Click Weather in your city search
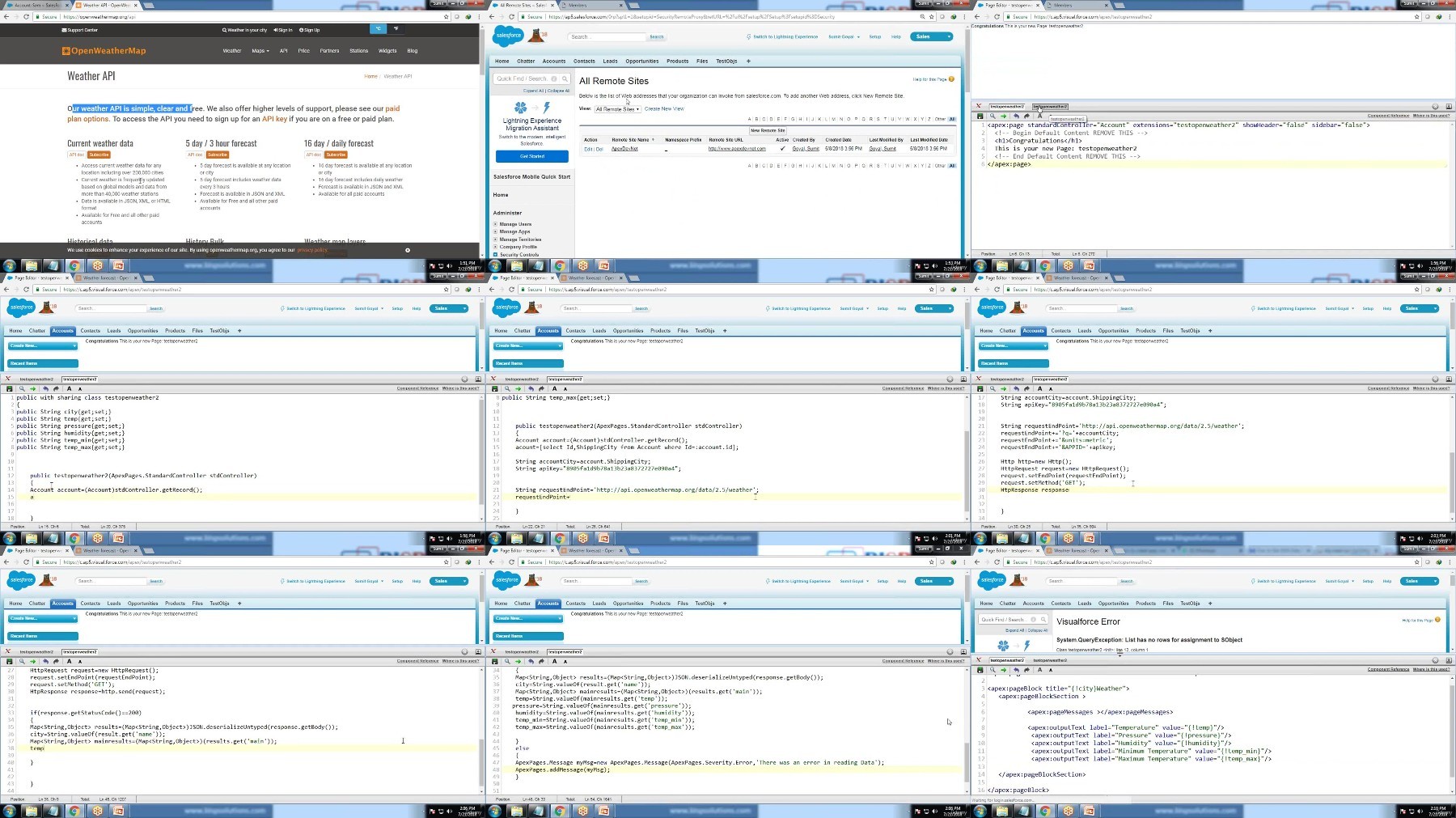Viewport: 1456px width, 818px height. [x=244, y=30]
